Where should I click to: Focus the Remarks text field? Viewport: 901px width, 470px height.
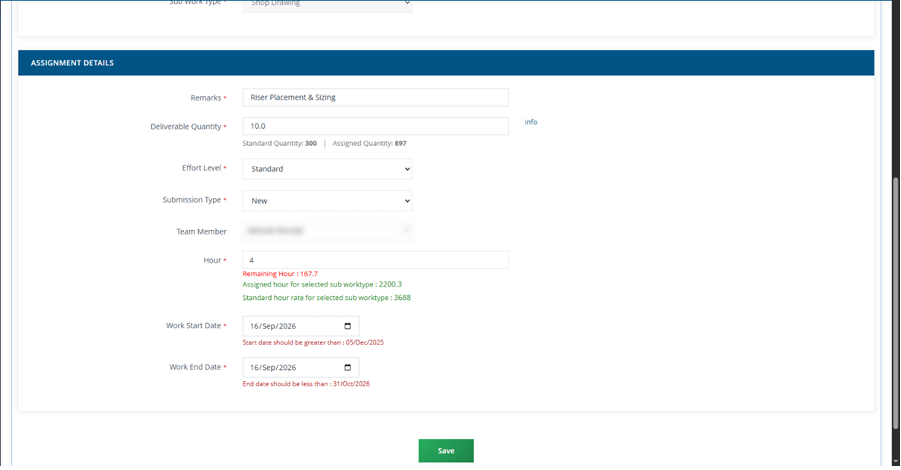coord(375,97)
